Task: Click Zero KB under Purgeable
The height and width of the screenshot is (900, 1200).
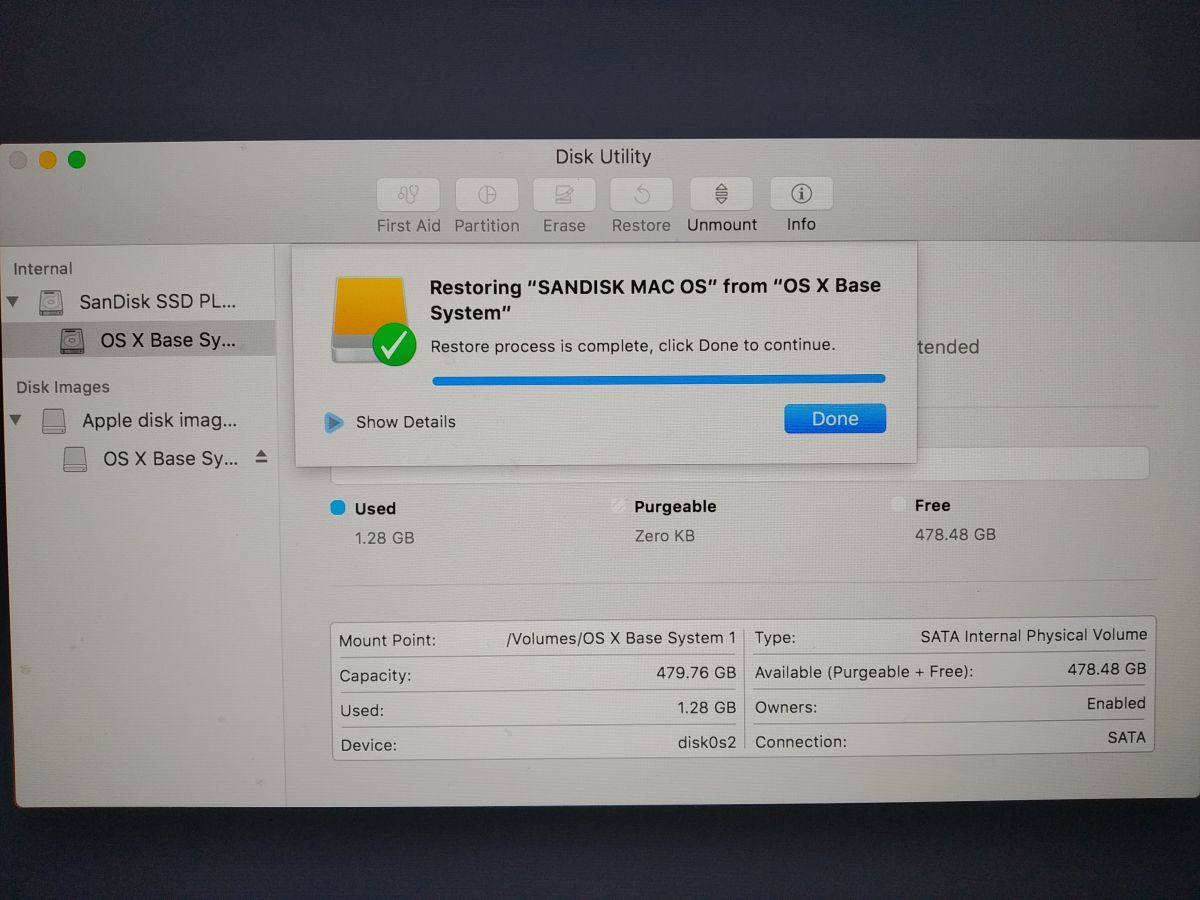Action: click(x=664, y=536)
